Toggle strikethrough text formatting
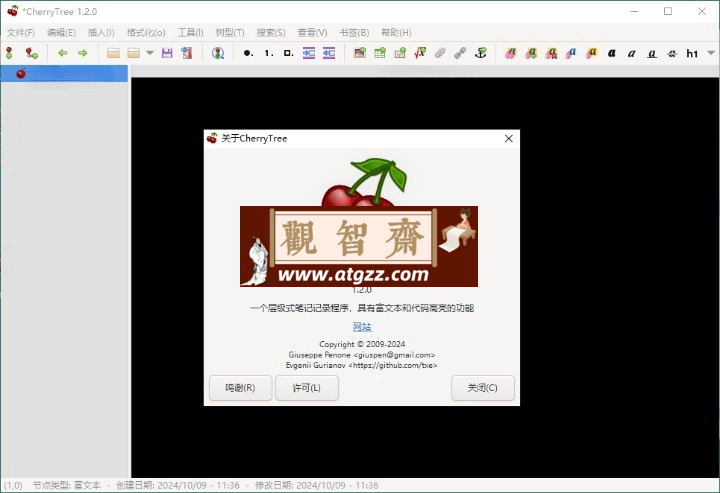 click(672, 54)
